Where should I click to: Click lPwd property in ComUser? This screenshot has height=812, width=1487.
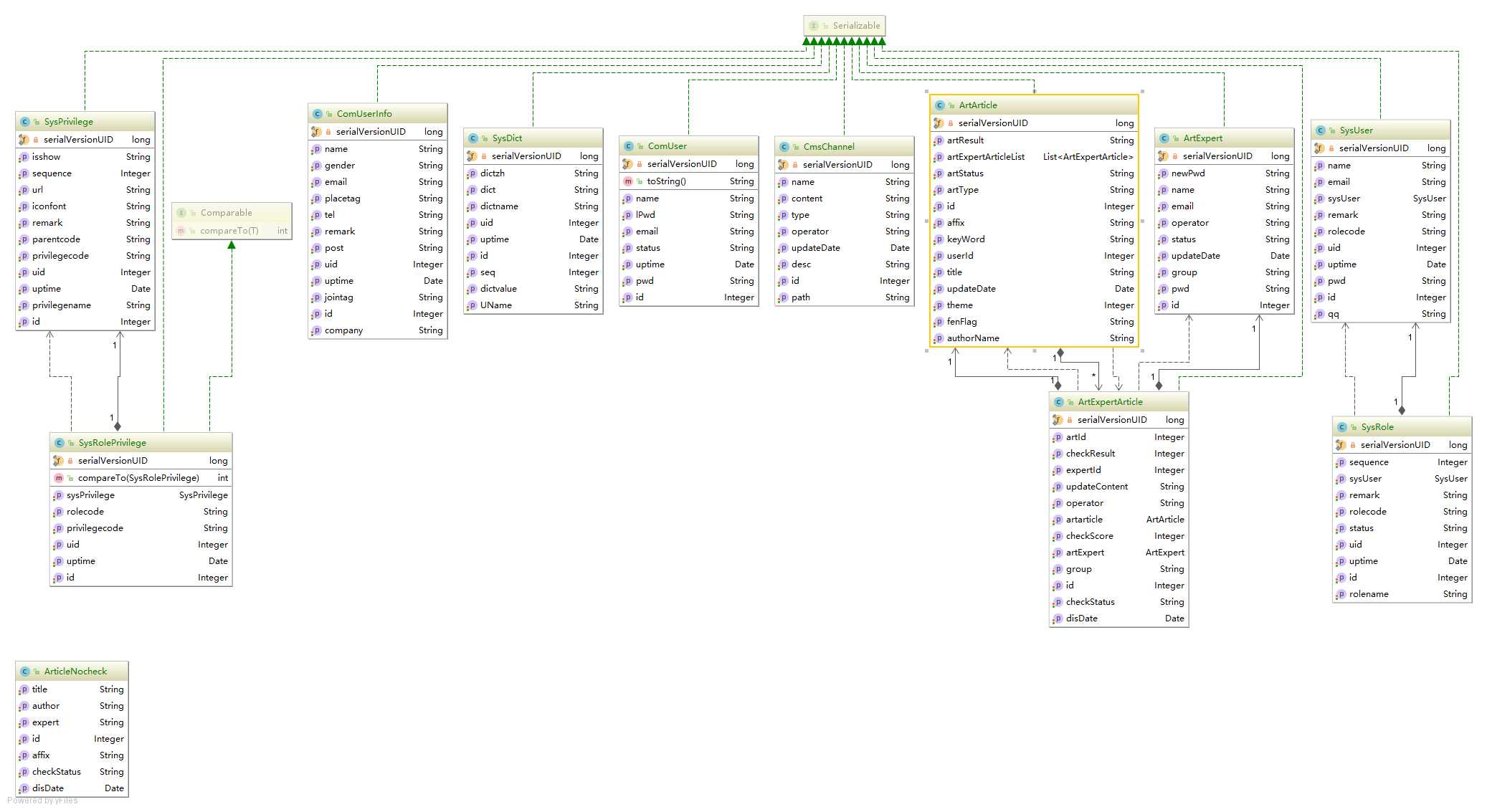[x=689, y=215]
